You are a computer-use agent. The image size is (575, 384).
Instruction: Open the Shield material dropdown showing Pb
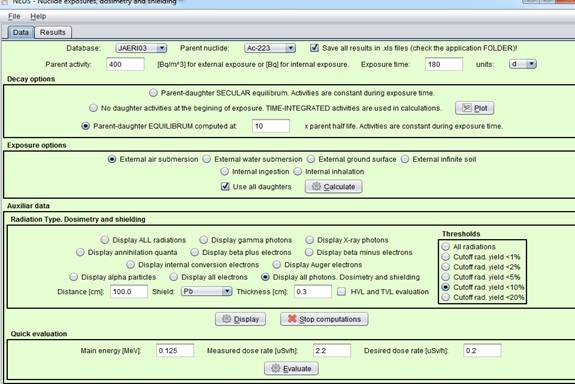coord(206,292)
